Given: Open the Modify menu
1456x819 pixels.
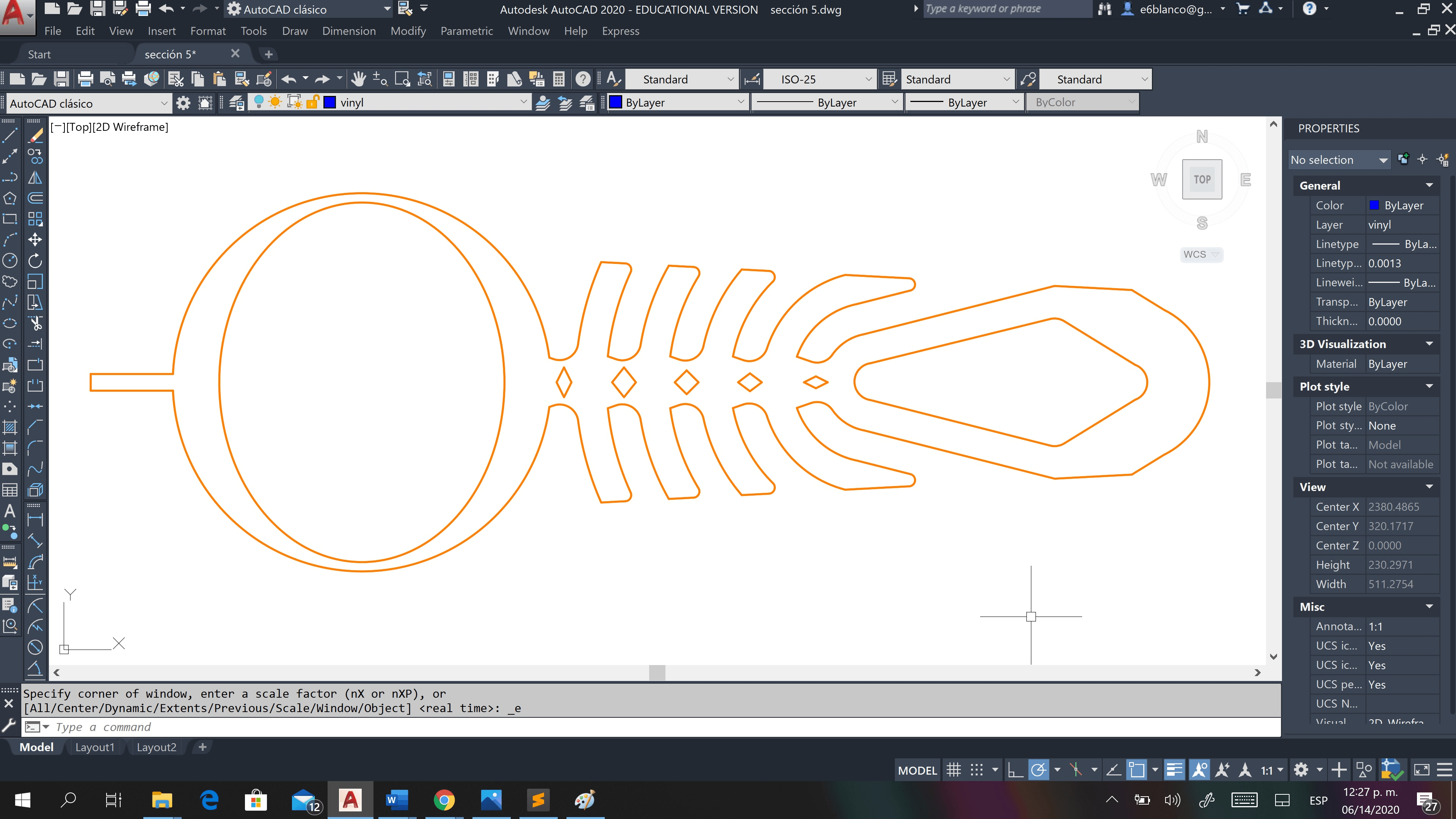Looking at the screenshot, I should [408, 31].
